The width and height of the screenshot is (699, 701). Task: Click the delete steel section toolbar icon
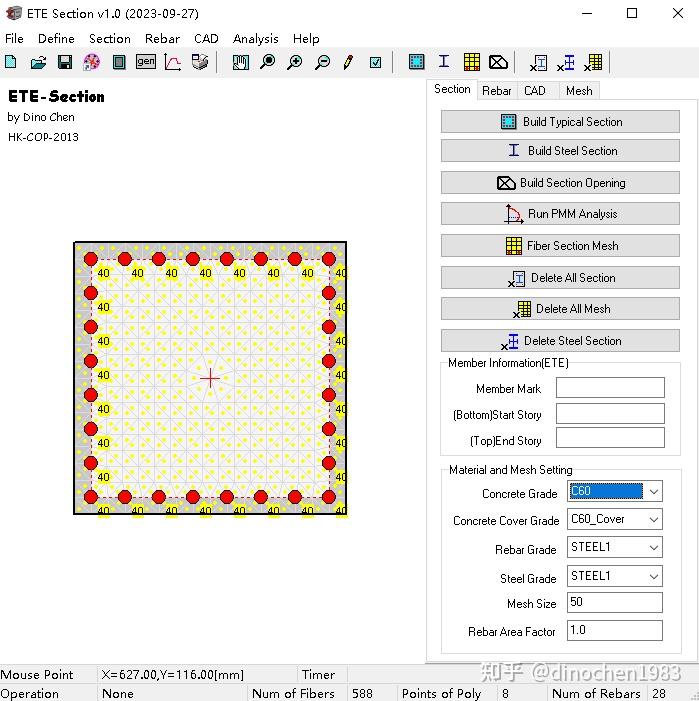[x=566, y=63]
